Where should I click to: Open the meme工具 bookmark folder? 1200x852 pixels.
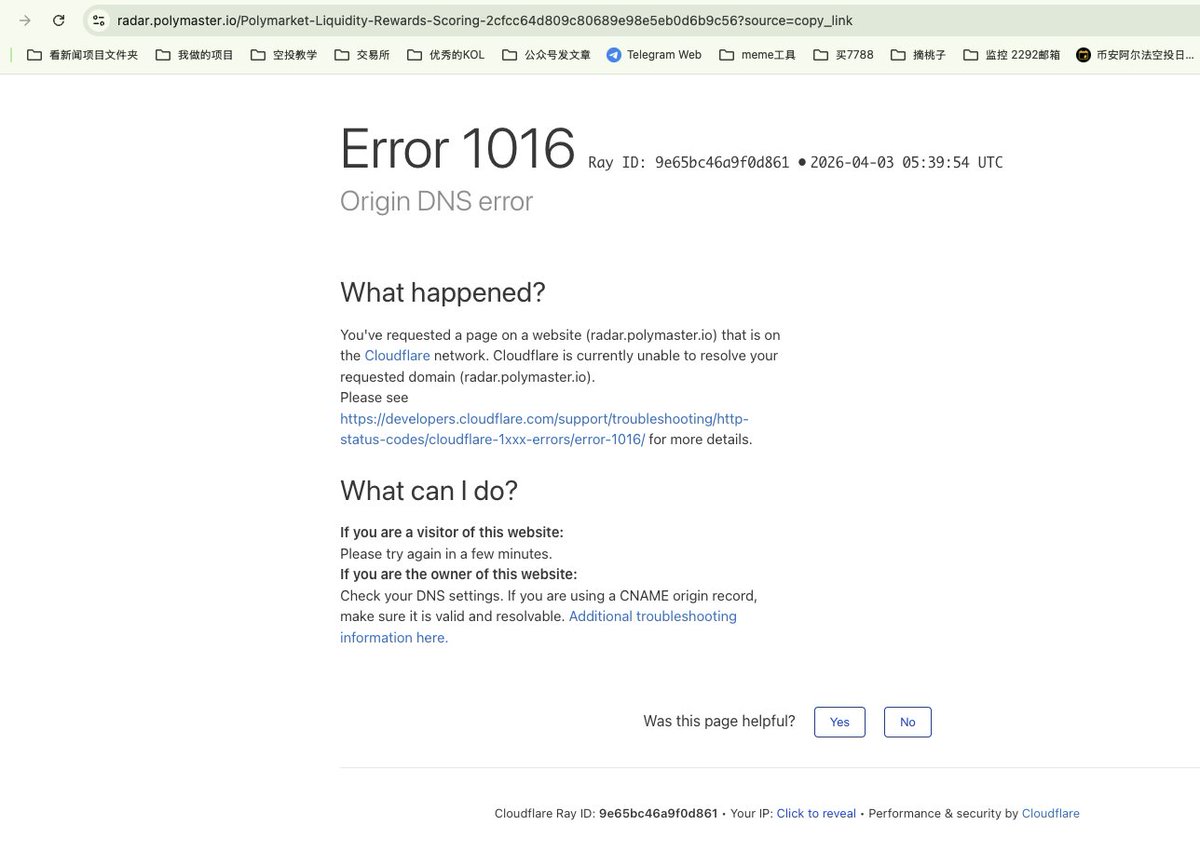click(x=757, y=55)
